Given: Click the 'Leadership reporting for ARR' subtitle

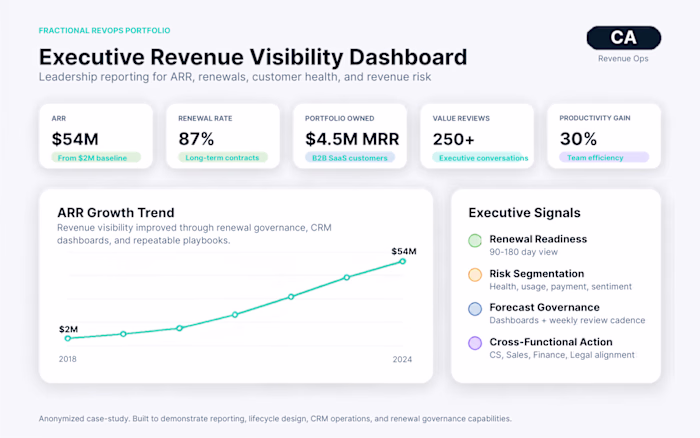Looking at the screenshot, I should click(235, 77).
